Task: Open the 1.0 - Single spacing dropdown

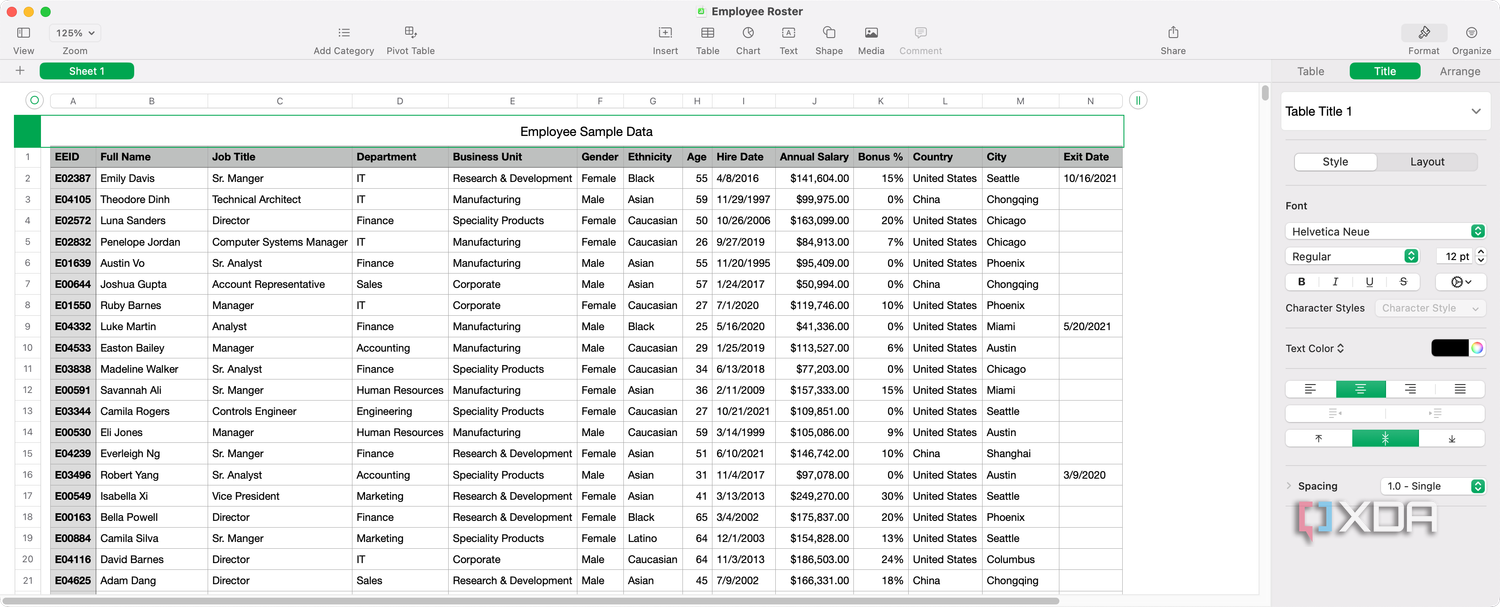Action: pos(1432,486)
